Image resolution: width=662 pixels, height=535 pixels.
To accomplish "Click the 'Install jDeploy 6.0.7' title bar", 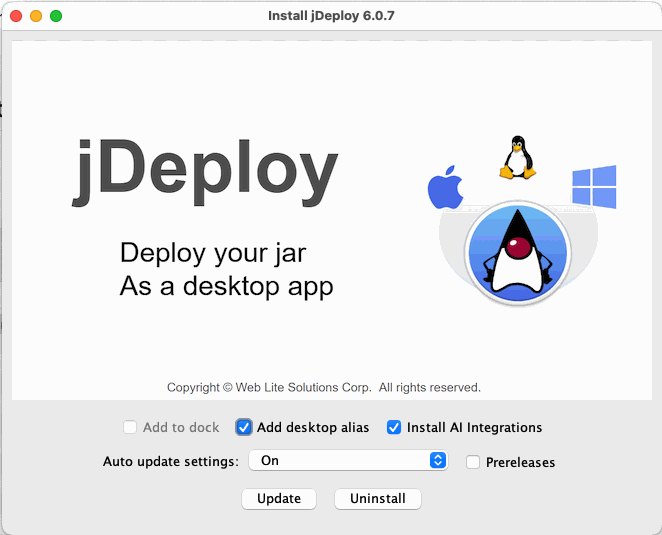I will click(x=331, y=16).
